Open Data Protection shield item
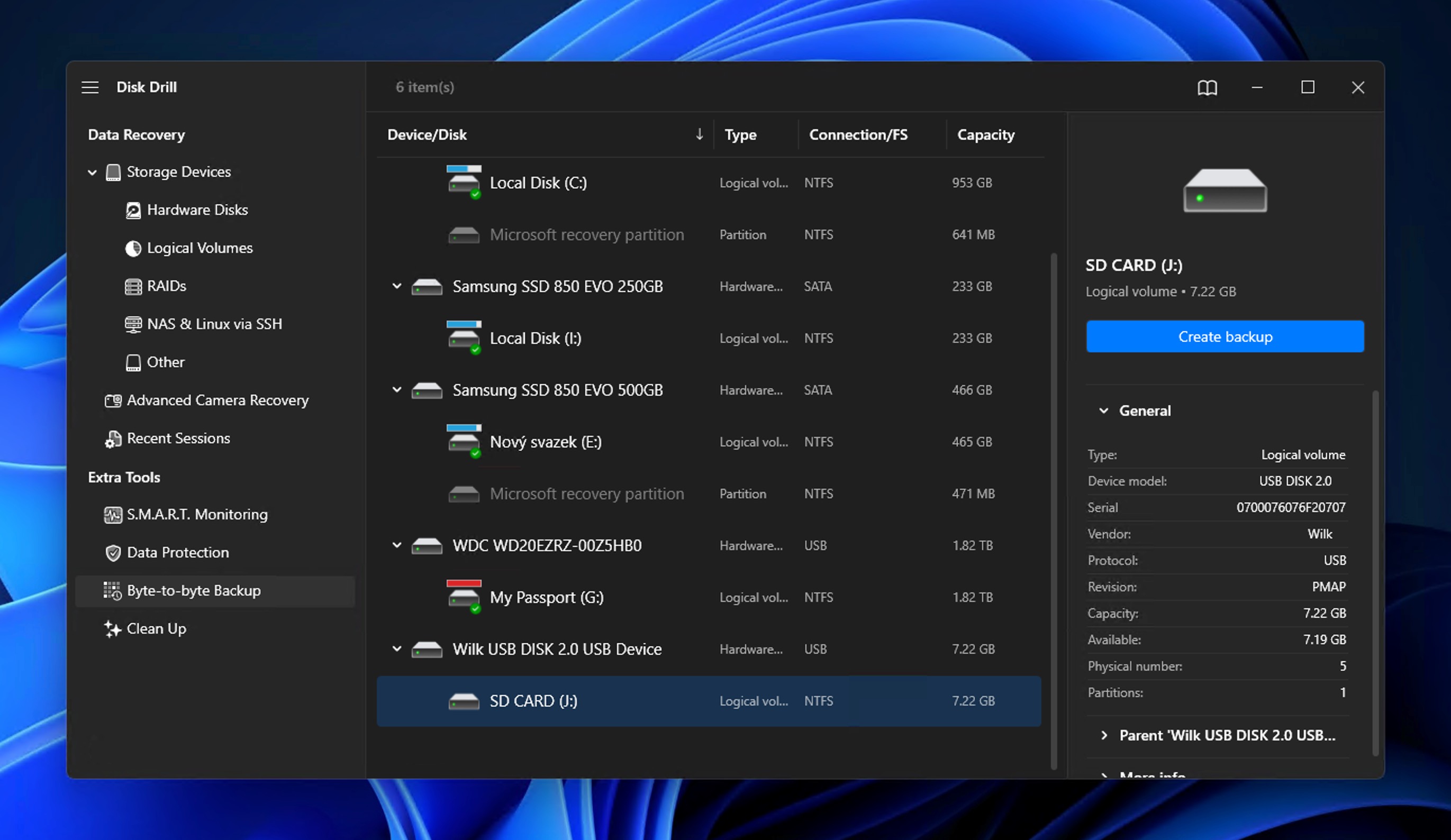 [177, 552]
